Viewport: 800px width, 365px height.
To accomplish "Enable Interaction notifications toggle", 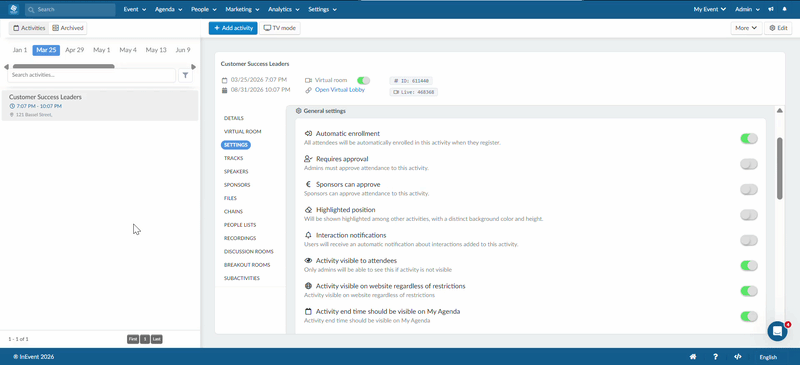I will pyautogui.click(x=748, y=240).
